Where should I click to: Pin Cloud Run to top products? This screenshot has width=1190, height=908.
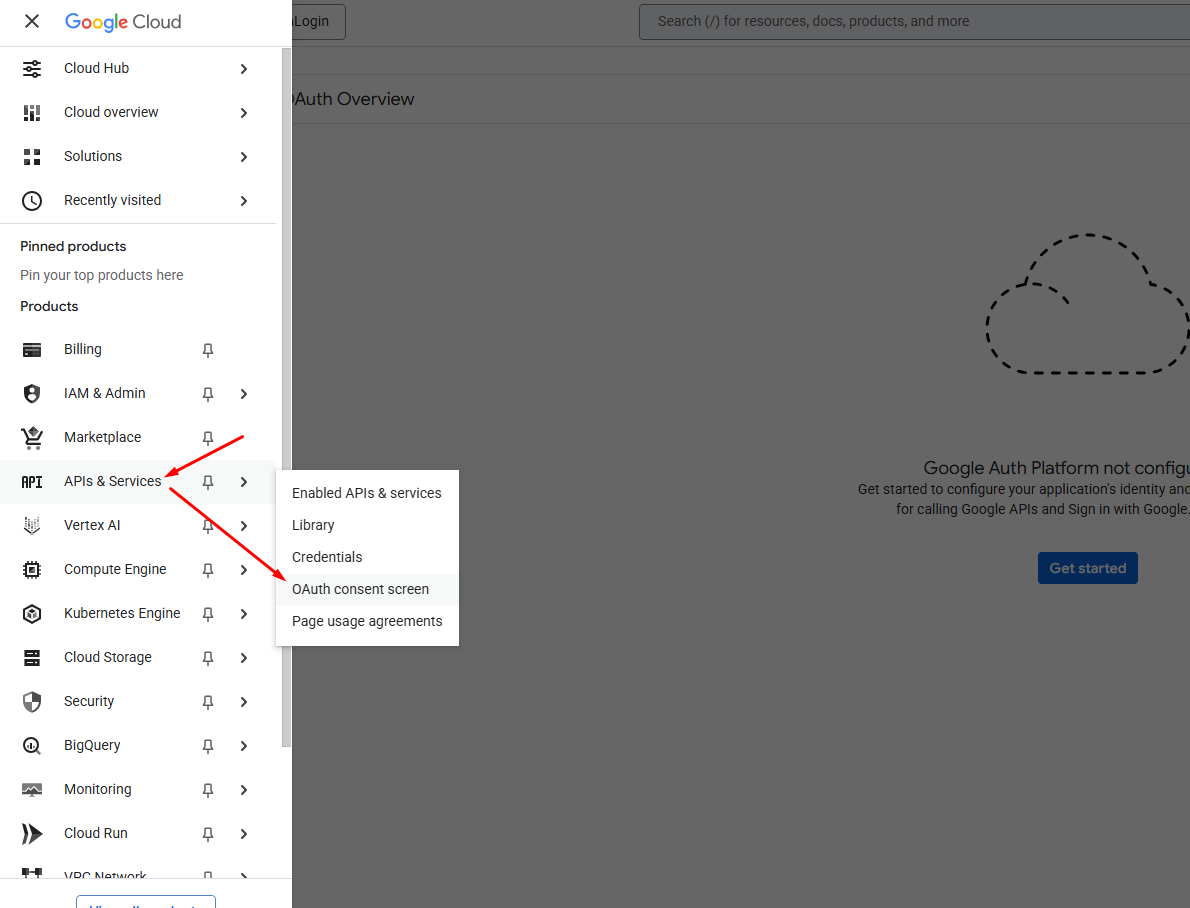pyautogui.click(x=208, y=834)
